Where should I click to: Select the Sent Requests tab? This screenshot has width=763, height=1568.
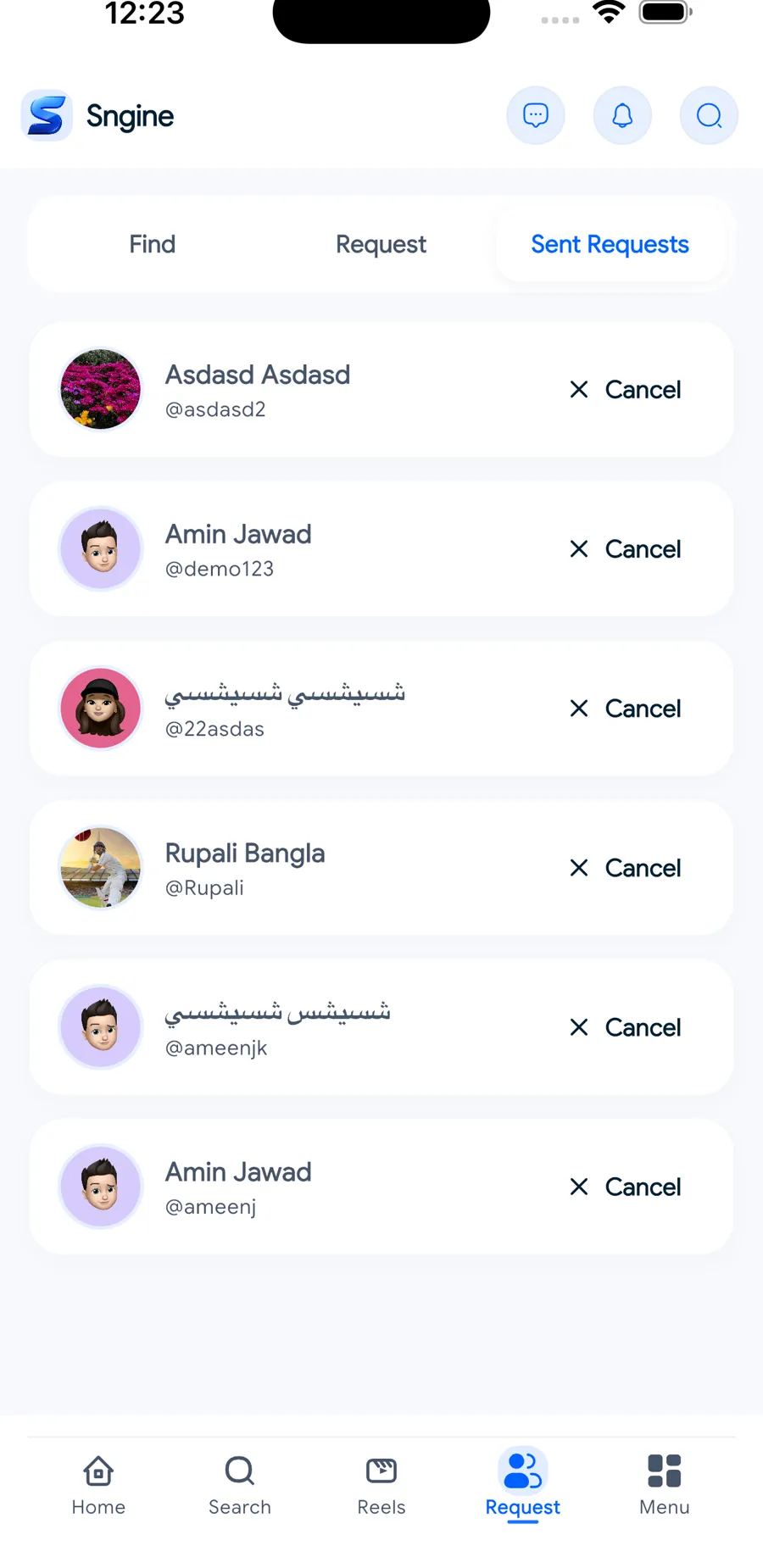tap(610, 244)
